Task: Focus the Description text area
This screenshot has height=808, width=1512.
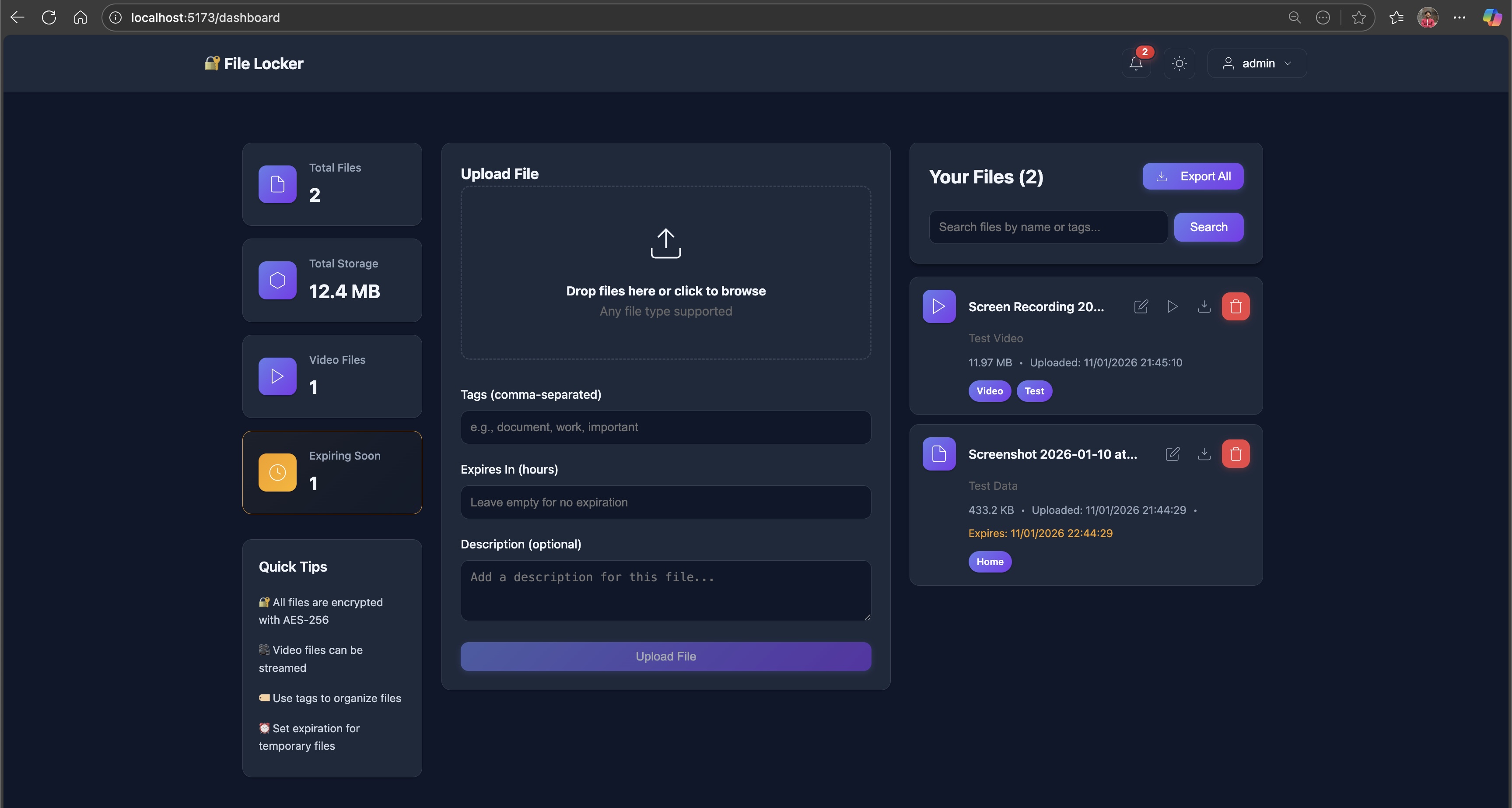Action: [x=665, y=591]
